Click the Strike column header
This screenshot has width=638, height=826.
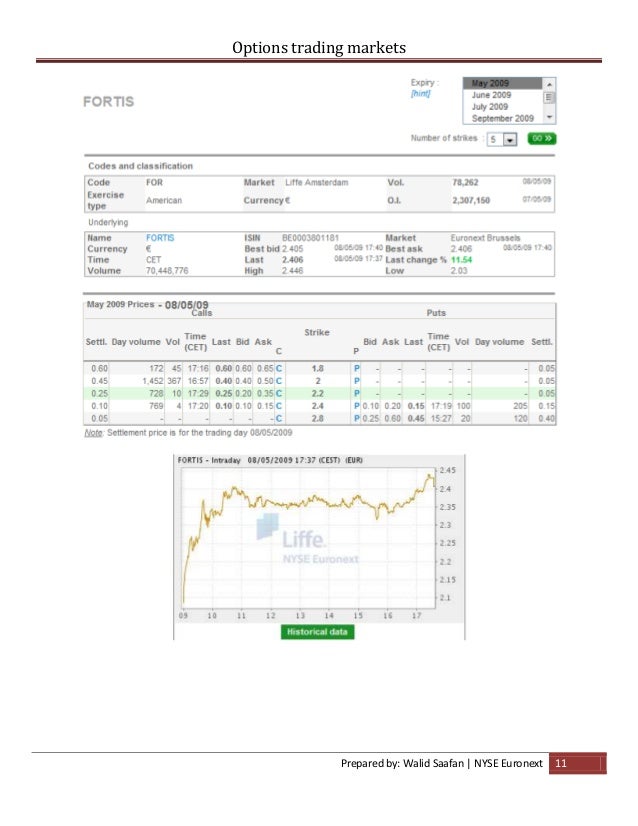point(317,332)
